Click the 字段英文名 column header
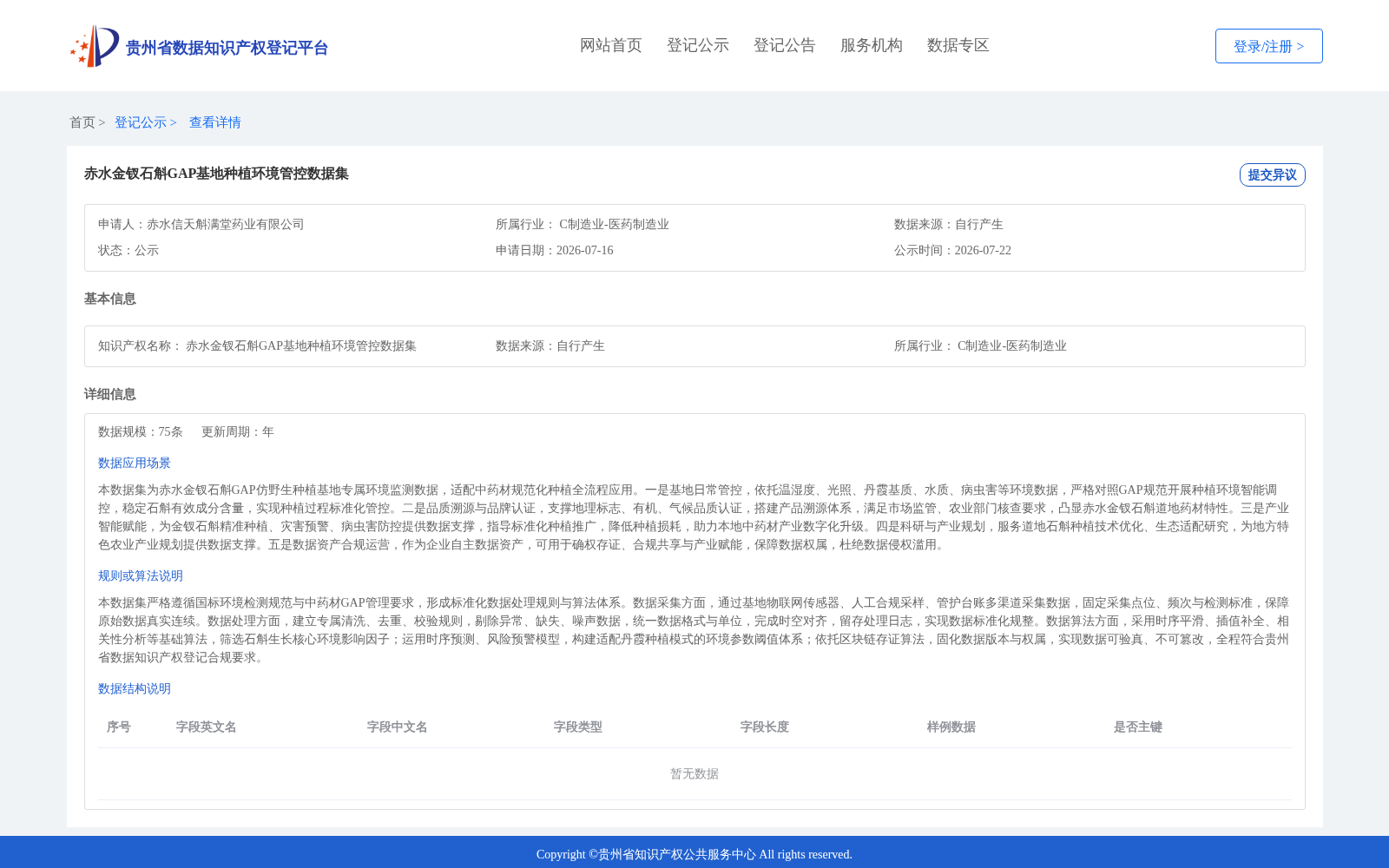Image resolution: width=1389 pixels, height=868 pixels. [x=207, y=727]
